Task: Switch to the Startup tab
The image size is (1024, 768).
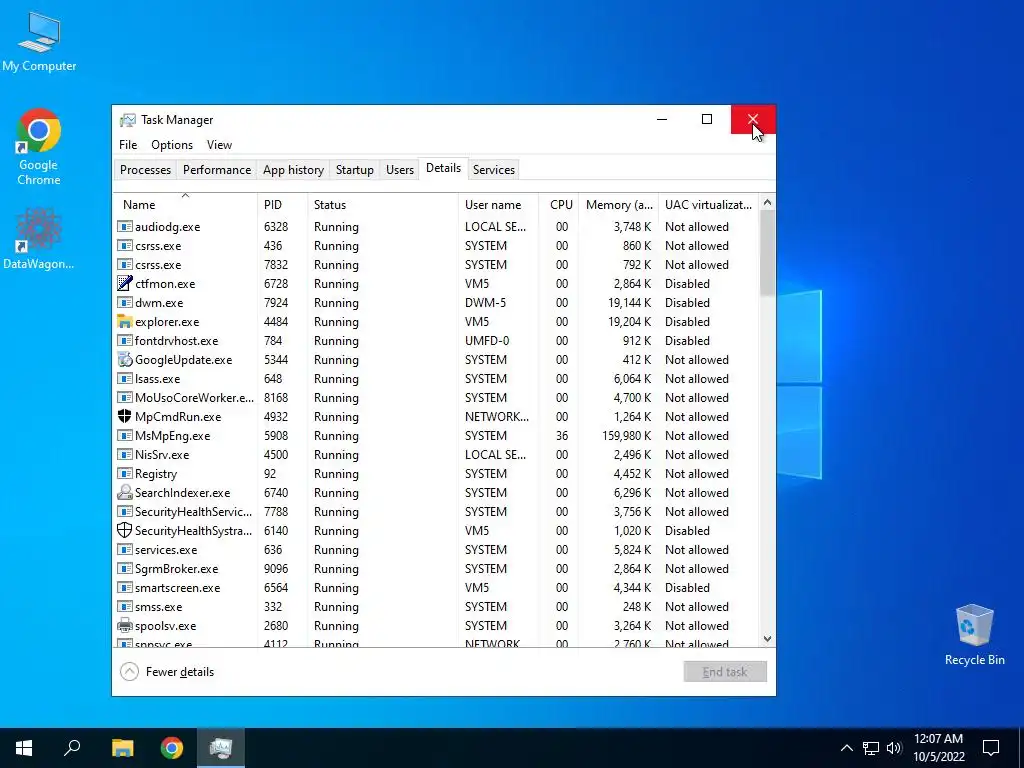Action: [x=355, y=170]
